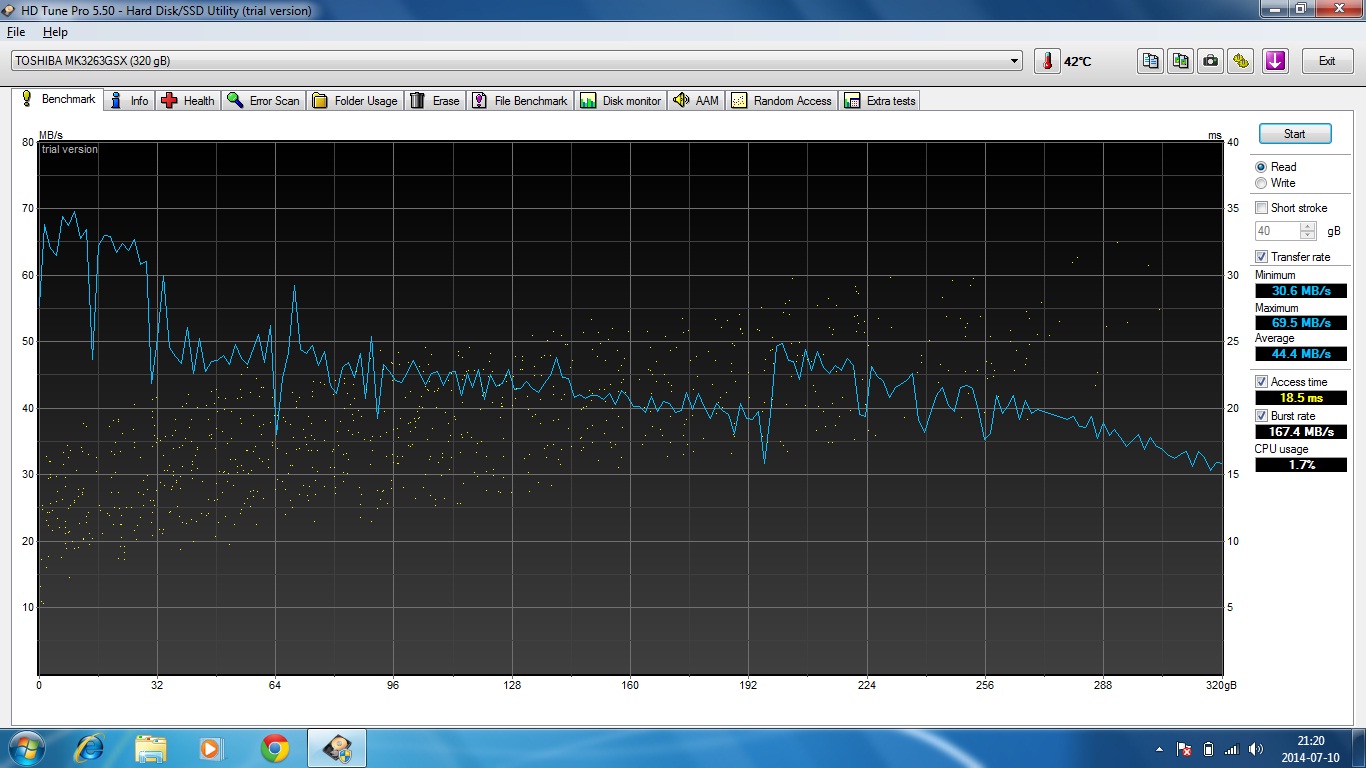Open the AAM tab
This screenshot has height=768, width=1366.
click(696, 101)
